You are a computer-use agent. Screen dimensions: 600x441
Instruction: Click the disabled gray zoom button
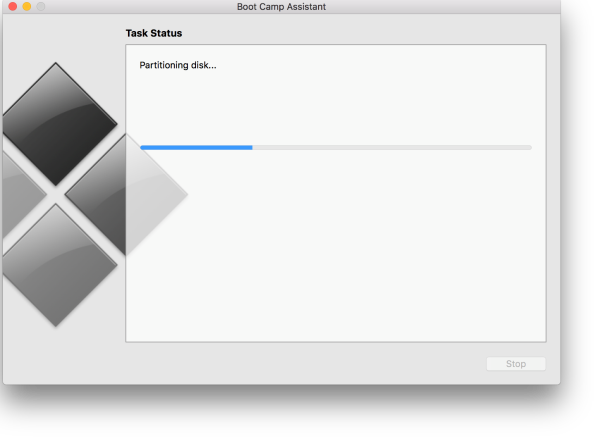(41, 7)
